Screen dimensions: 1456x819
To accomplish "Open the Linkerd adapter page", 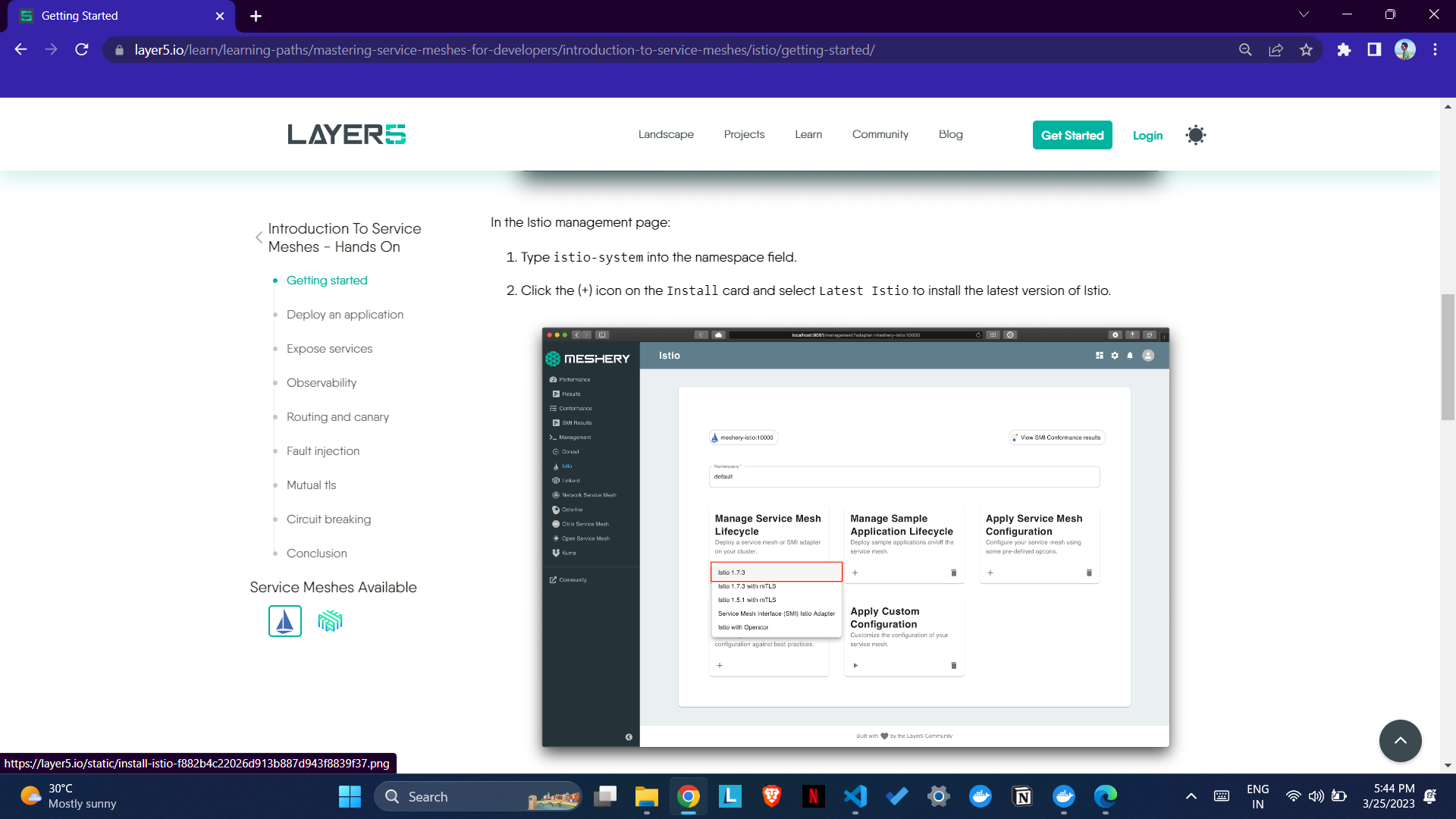I will (570, 480).
